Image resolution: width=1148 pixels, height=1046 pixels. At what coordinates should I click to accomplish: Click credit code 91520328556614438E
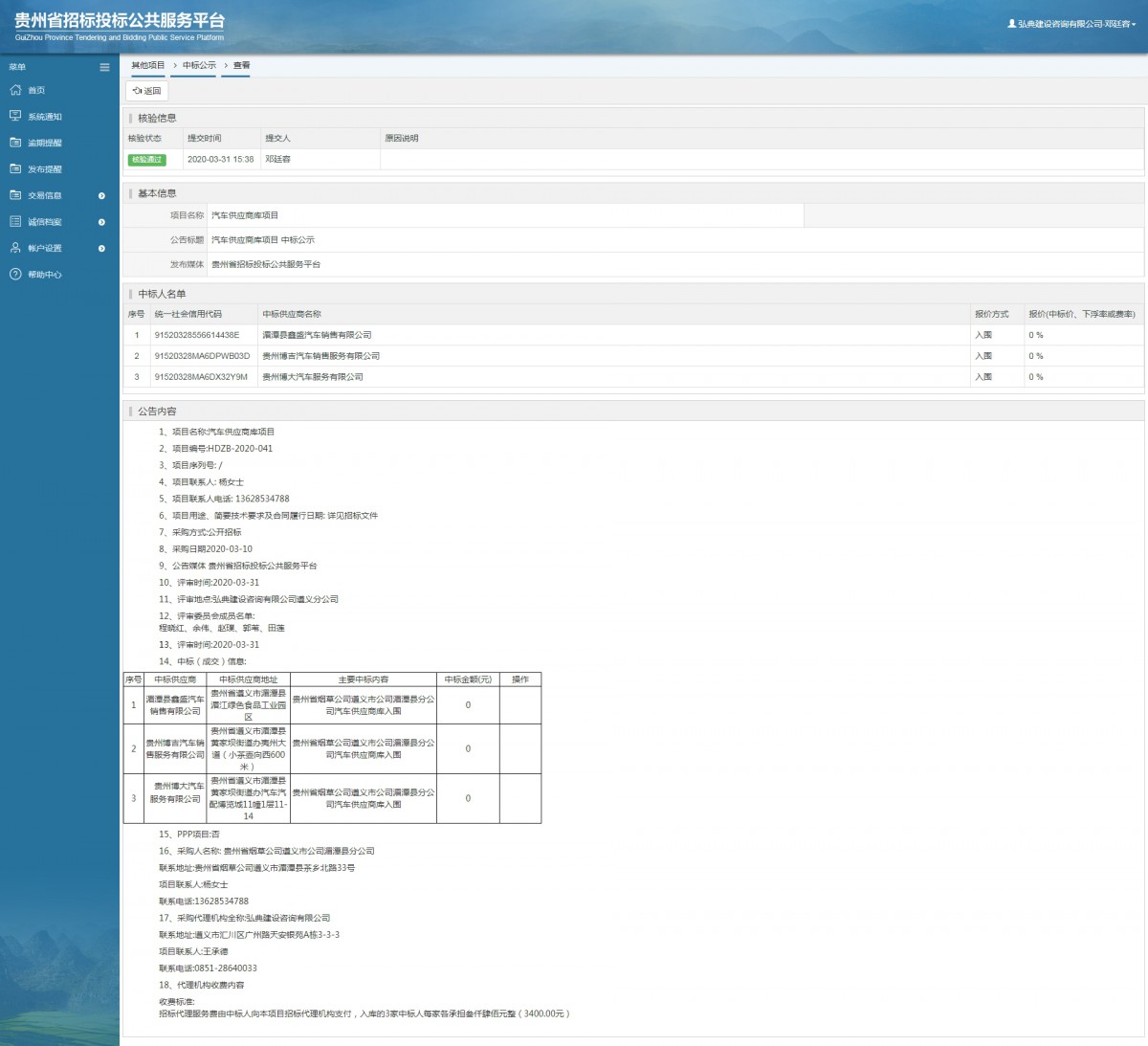tap(197, 335)
